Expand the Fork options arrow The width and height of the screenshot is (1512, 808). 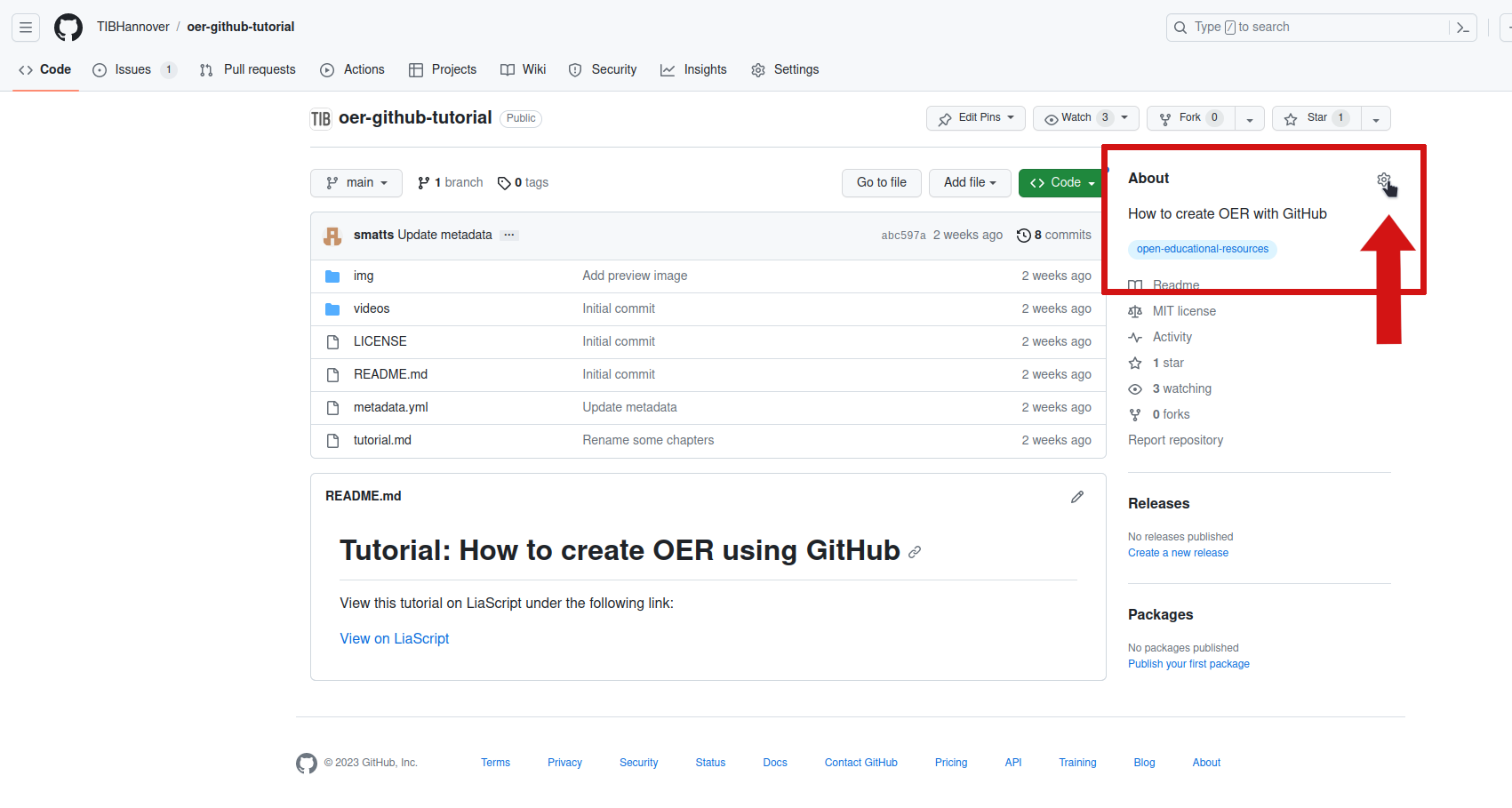point(1250,118)
